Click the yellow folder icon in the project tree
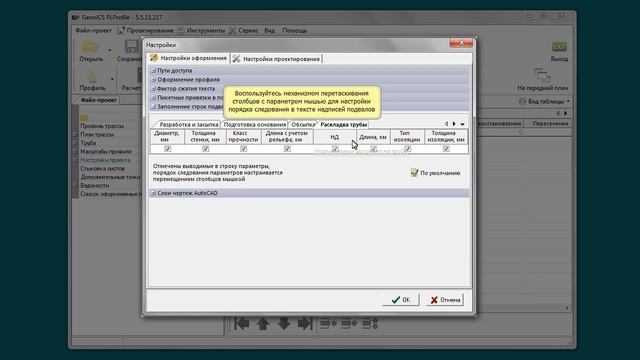Image resolution: width=640 pixels, height=360 pixels. (84, 118)
